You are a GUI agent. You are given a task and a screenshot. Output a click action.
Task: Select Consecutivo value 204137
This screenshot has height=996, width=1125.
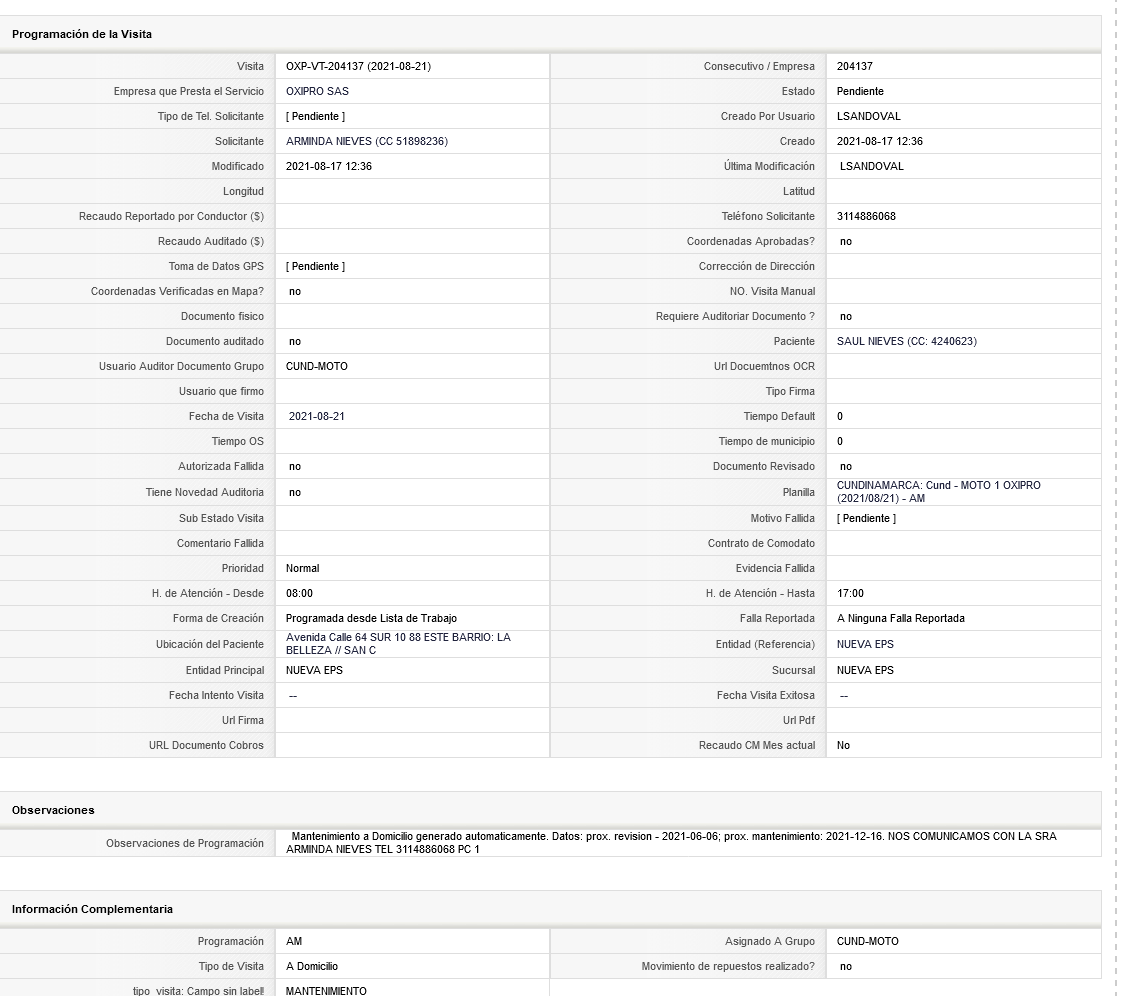[855, 66]
